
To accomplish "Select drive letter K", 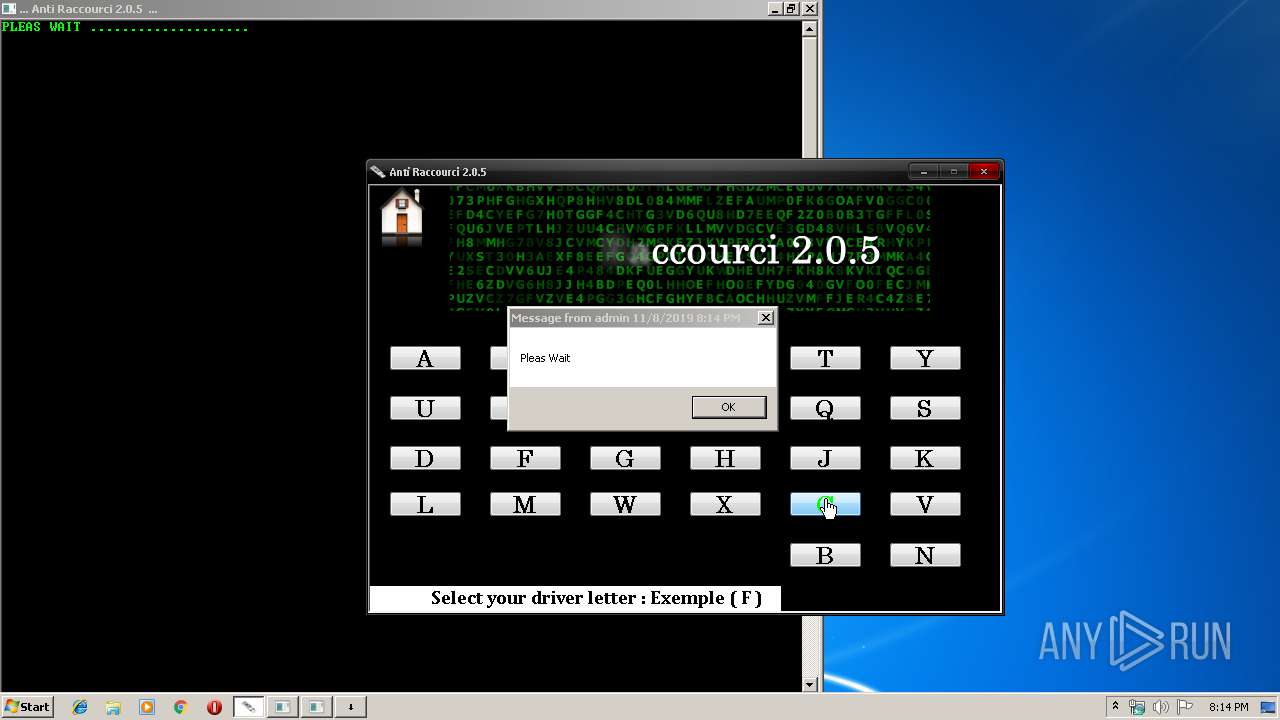I will tap(925, 458).
